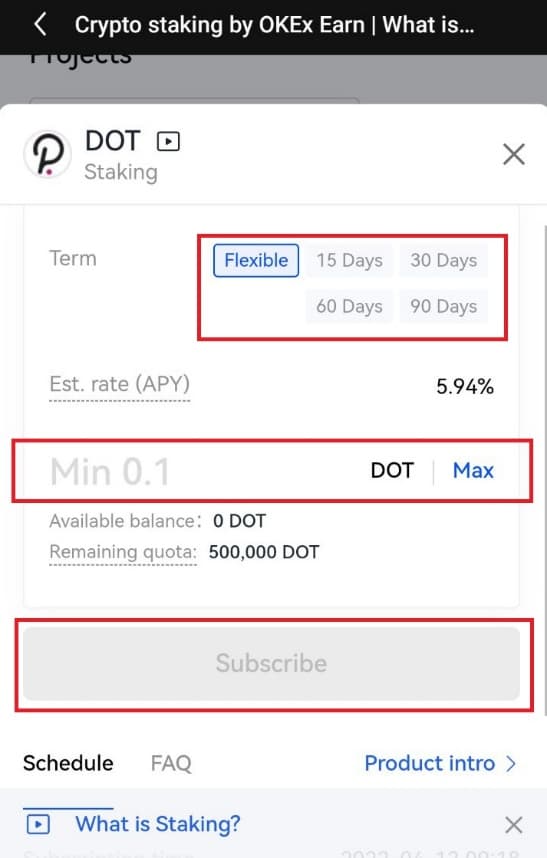Play the DOT video next to the title

[x=168, y=142]
